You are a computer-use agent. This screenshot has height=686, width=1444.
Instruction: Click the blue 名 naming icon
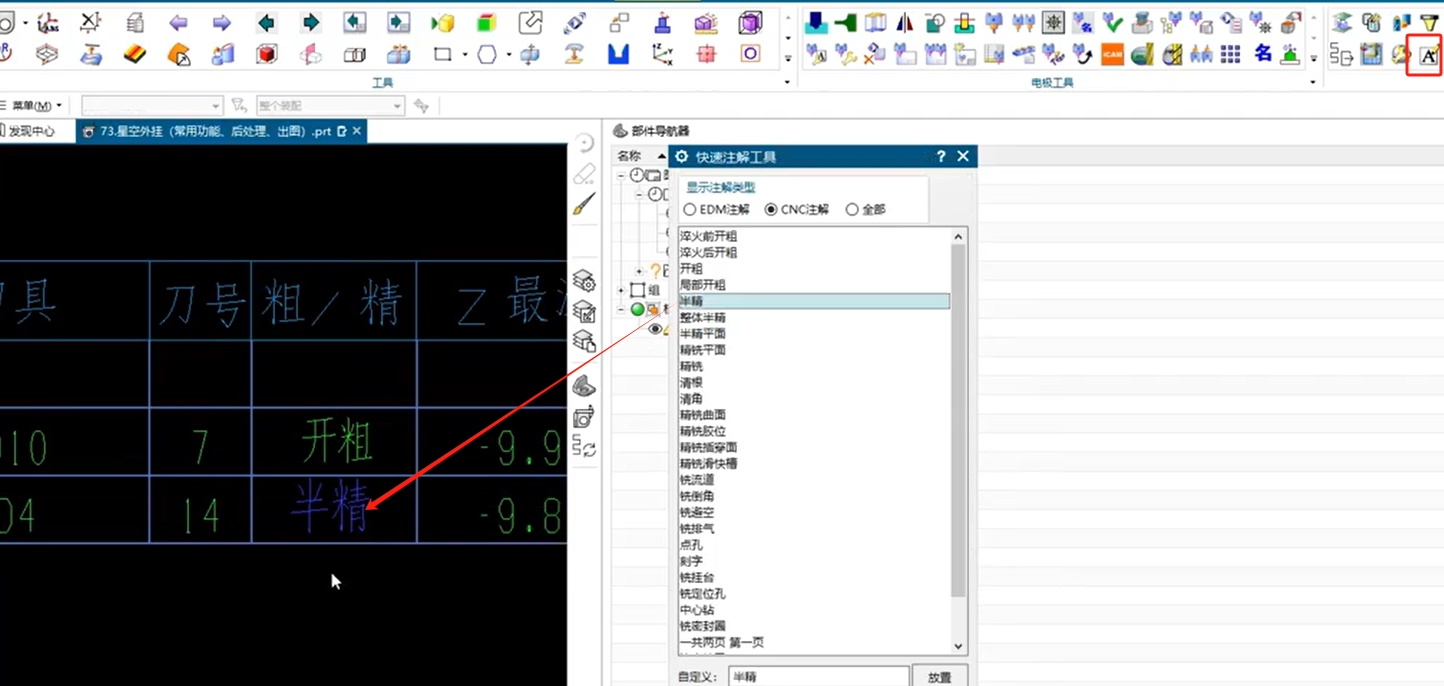(x=1263, y=54)
